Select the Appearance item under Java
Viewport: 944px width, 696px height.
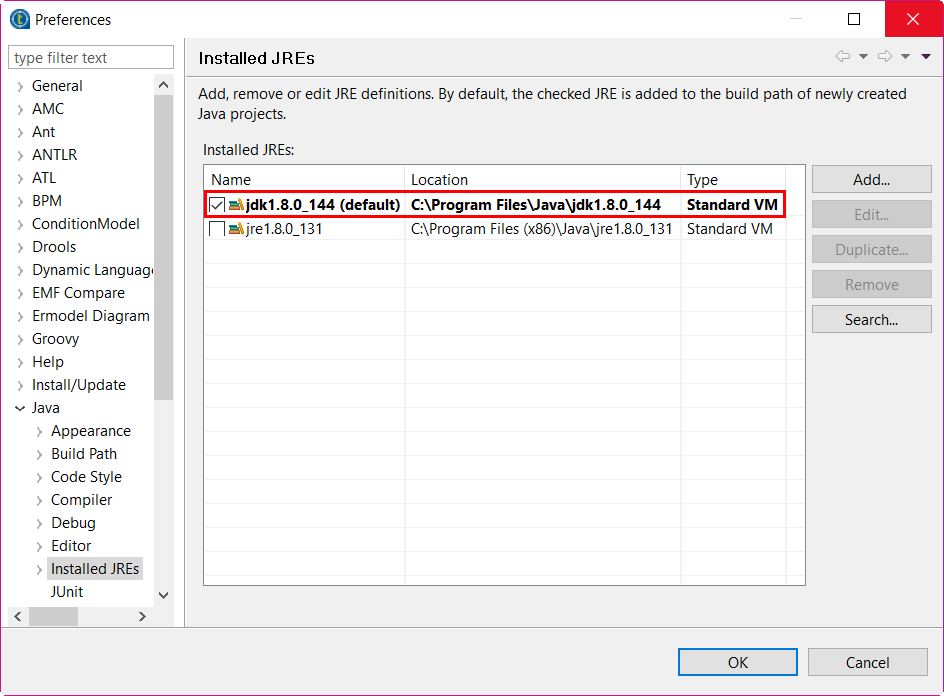point(91,431)
